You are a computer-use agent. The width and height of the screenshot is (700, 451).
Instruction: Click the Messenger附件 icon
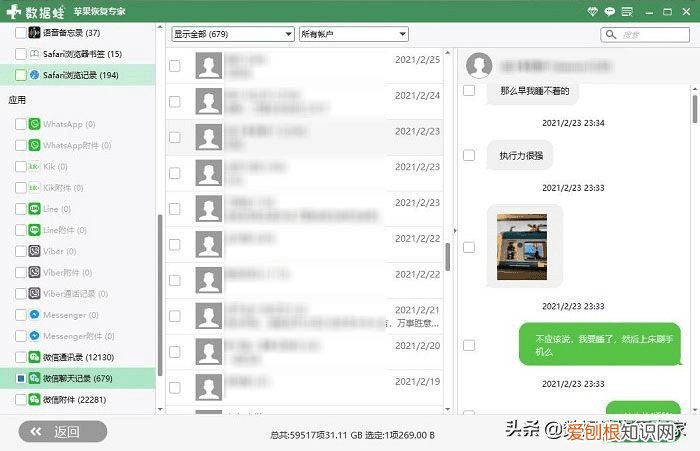click(x=34, y=336)
